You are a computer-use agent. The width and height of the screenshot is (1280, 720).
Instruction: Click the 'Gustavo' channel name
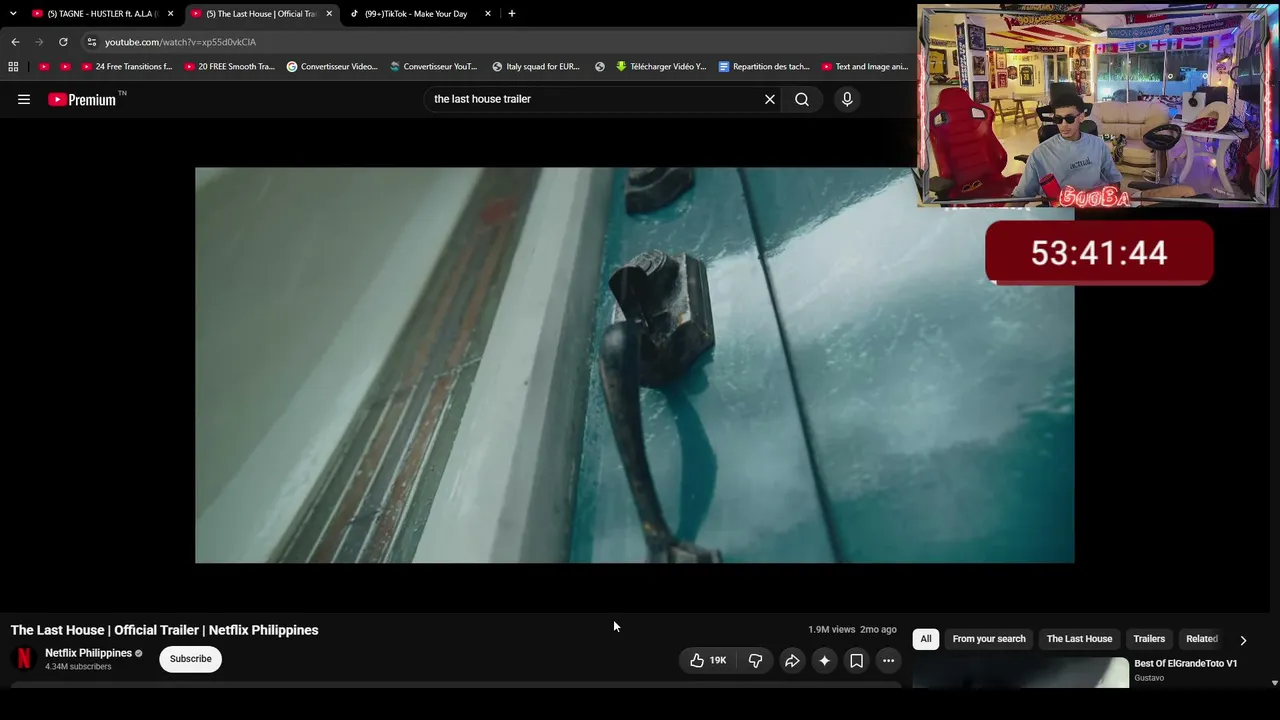coord(1149,678)
